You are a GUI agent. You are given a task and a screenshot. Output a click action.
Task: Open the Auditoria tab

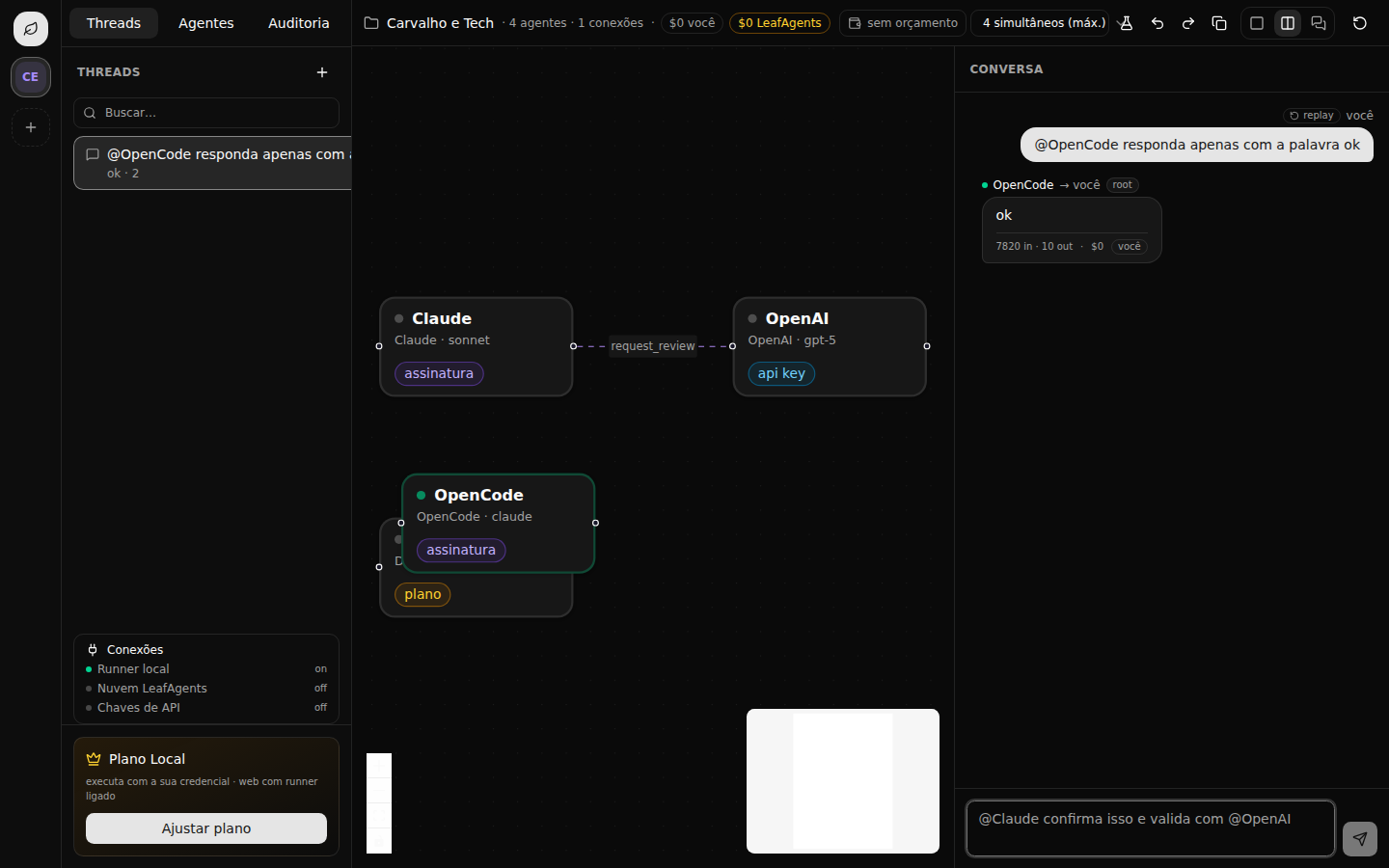(x=299, y=23)
